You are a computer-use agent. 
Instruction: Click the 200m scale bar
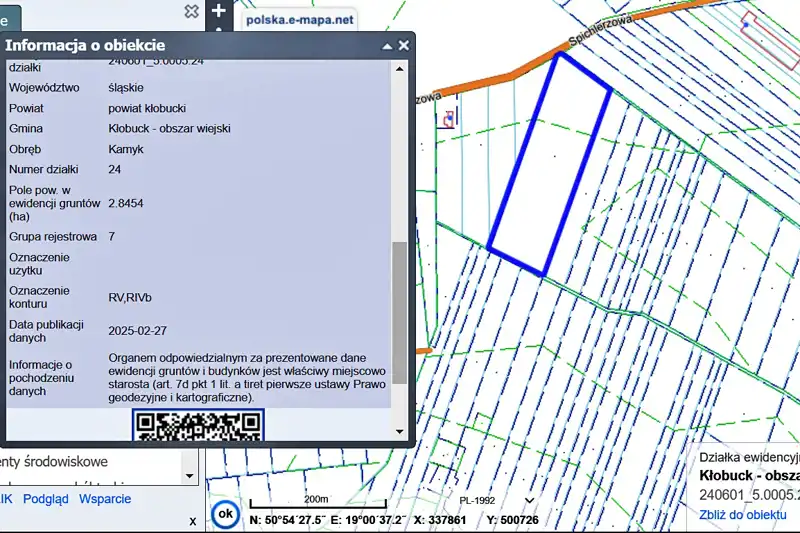[316, 504]
